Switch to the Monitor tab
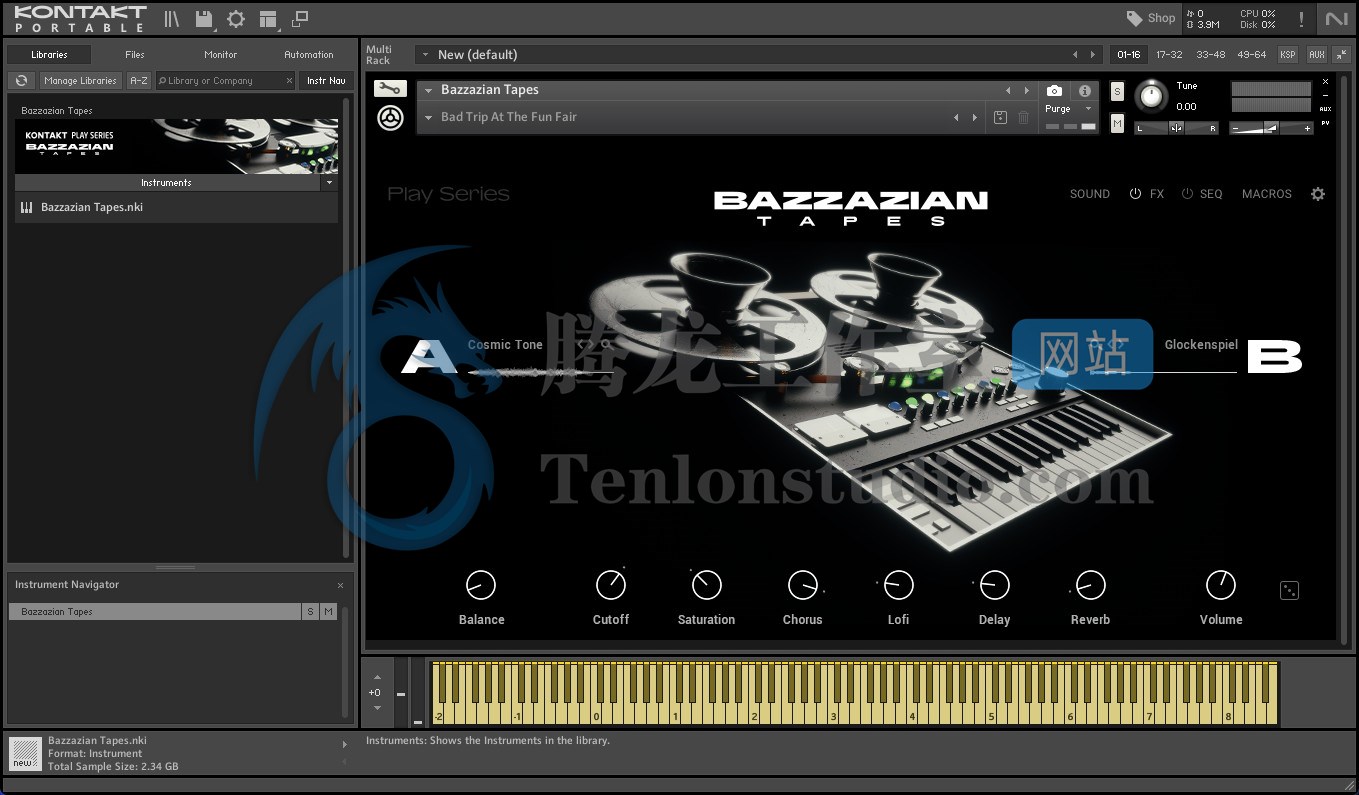The height and width of the screenshot is (795, 1359). click(221, 54)
